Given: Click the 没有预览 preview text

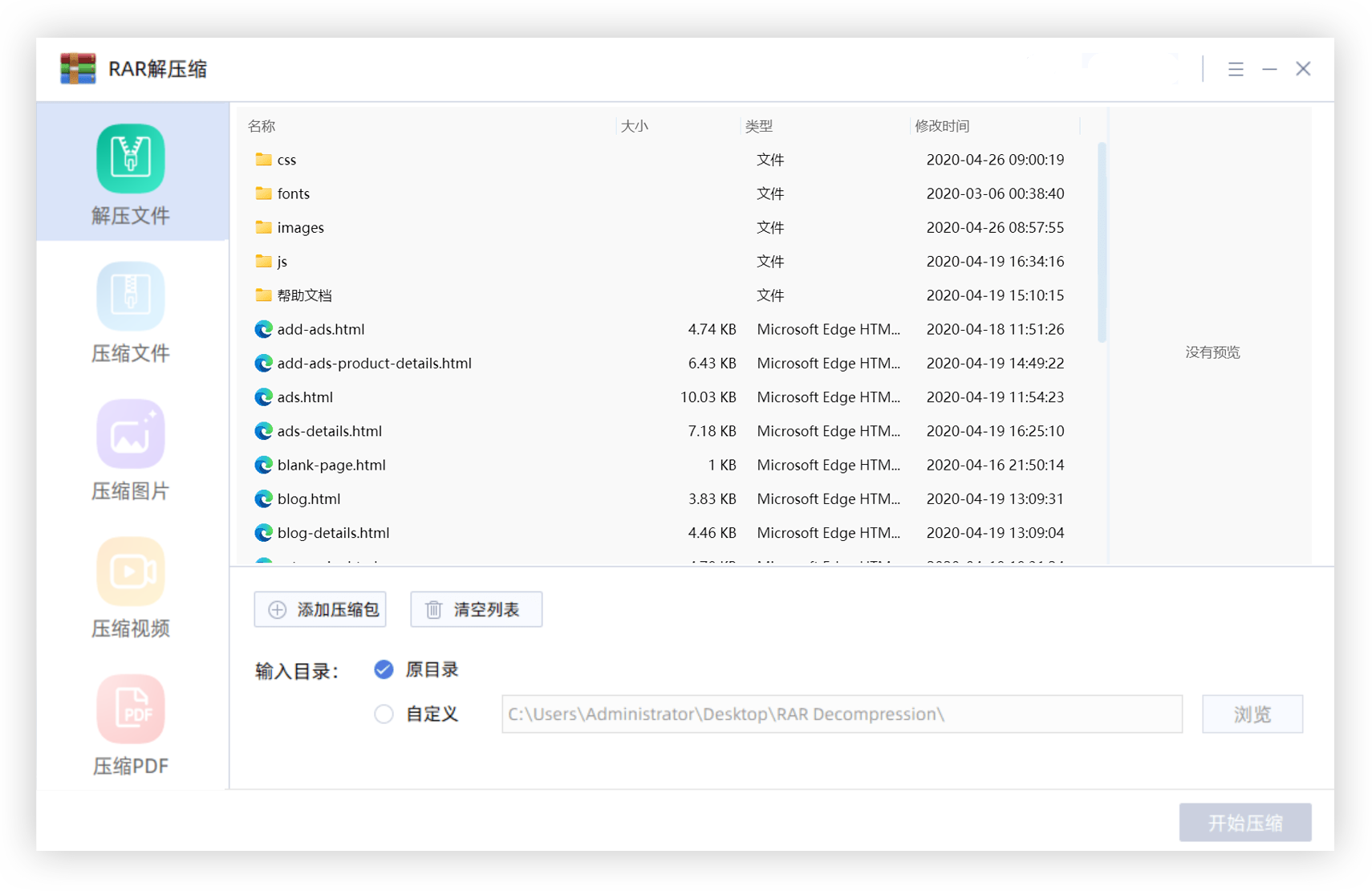Looking at the screenshot, I should 1212,352.
